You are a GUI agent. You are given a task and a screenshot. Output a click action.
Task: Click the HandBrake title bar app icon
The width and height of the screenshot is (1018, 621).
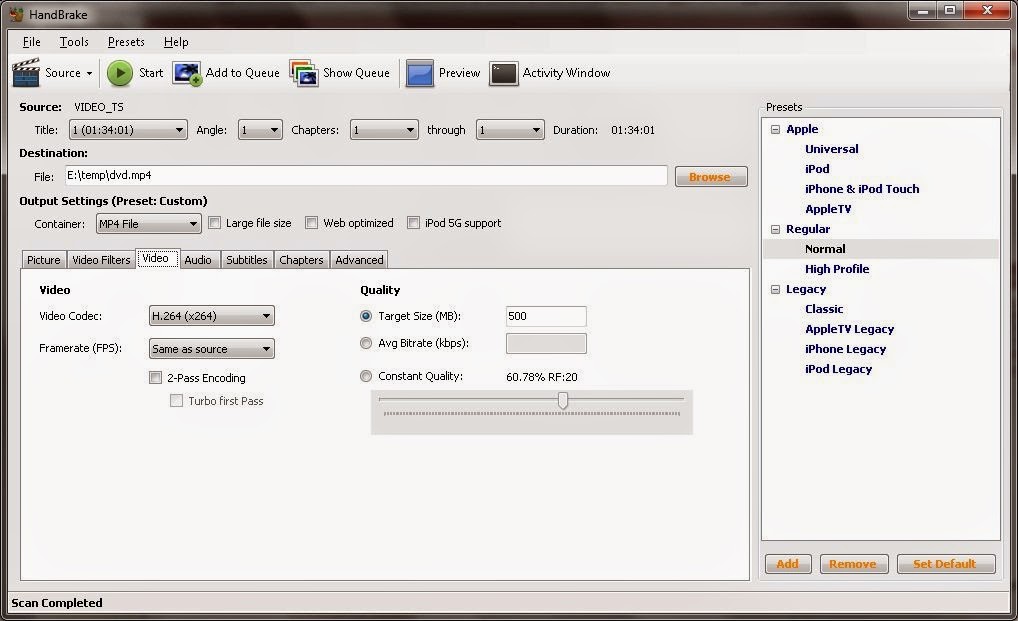[x=16, y=14]
